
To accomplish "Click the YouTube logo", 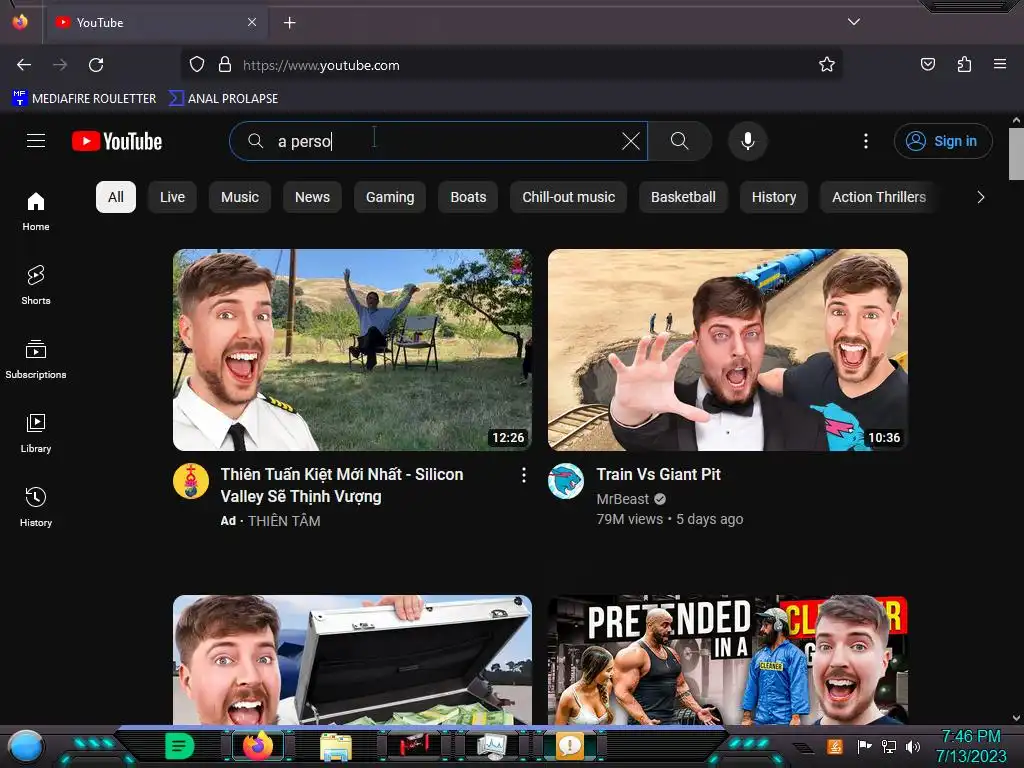I will (x=117, y=141).
